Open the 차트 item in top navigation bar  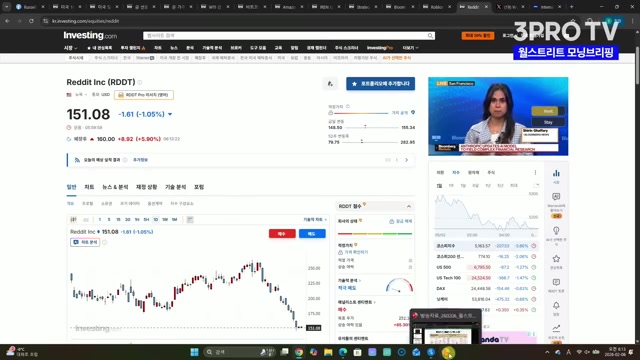pyautogui.click(x=158, y=48)
